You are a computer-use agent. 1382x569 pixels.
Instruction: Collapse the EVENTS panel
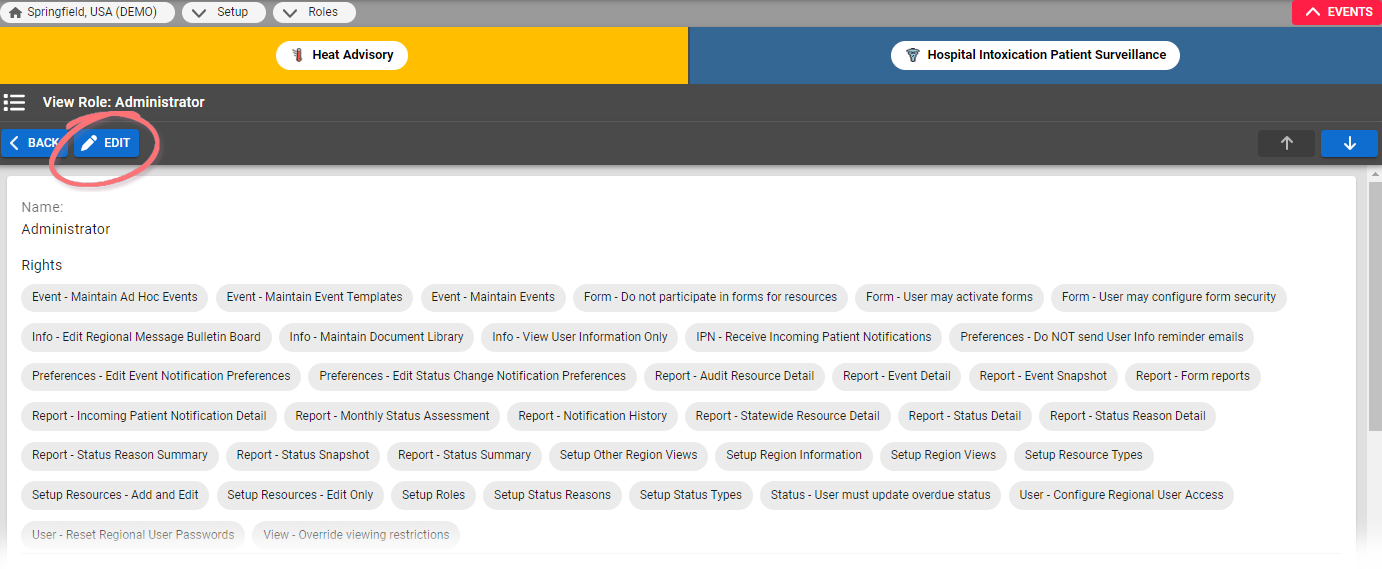click(x=1337, y=12)
